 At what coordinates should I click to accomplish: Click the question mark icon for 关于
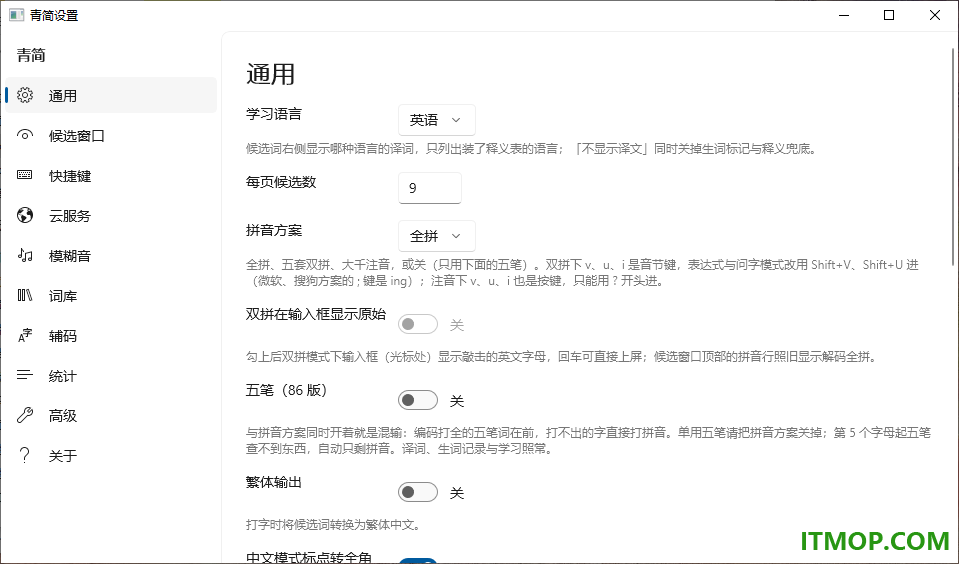coord(25,455)
